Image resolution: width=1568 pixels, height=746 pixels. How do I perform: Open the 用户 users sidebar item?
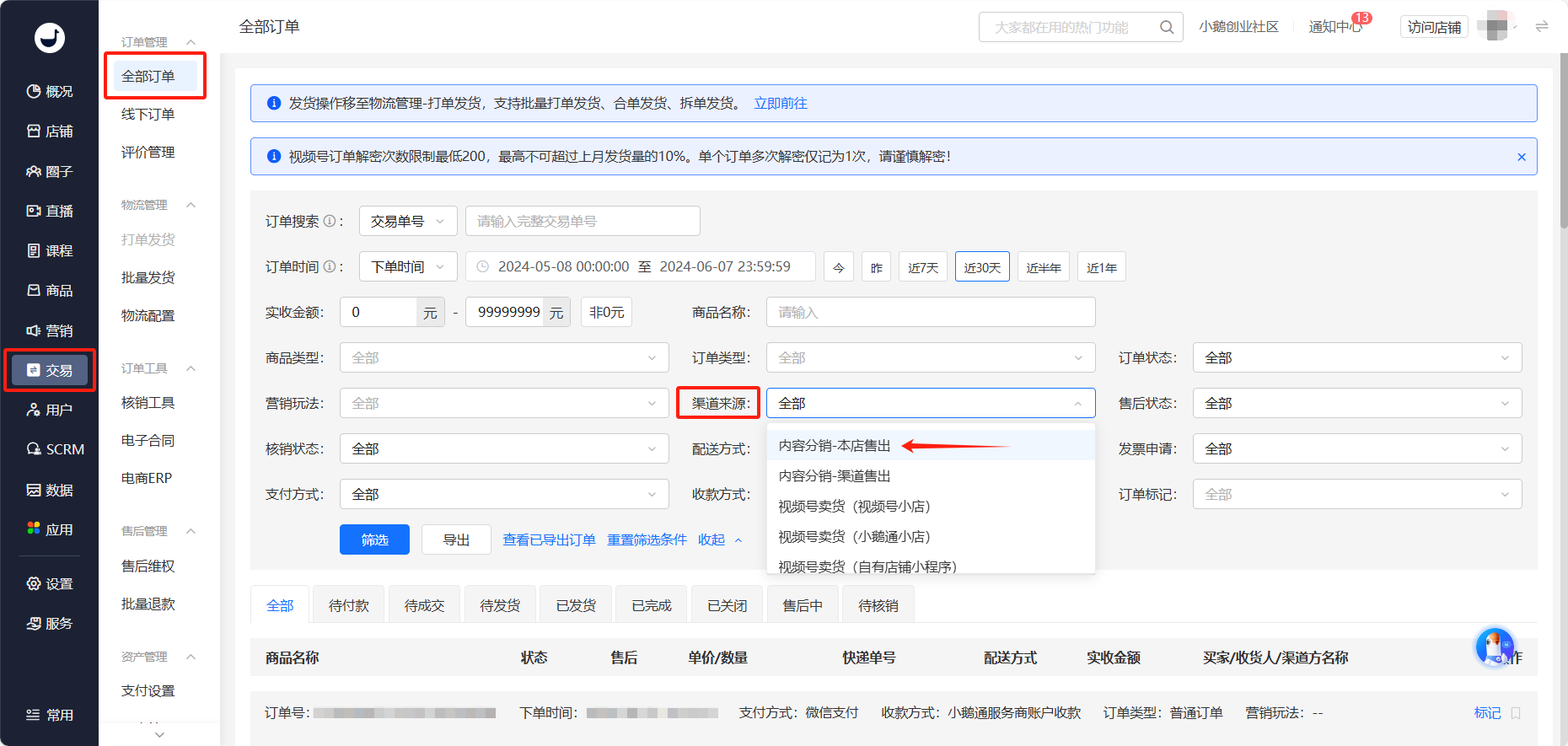pos(49,410)
